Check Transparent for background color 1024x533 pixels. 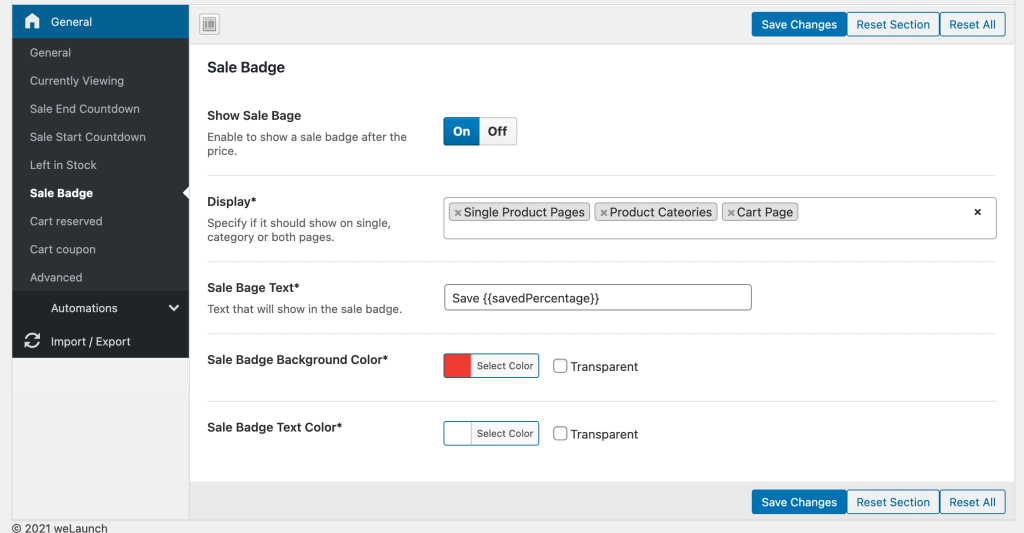[x=560, y=366]
